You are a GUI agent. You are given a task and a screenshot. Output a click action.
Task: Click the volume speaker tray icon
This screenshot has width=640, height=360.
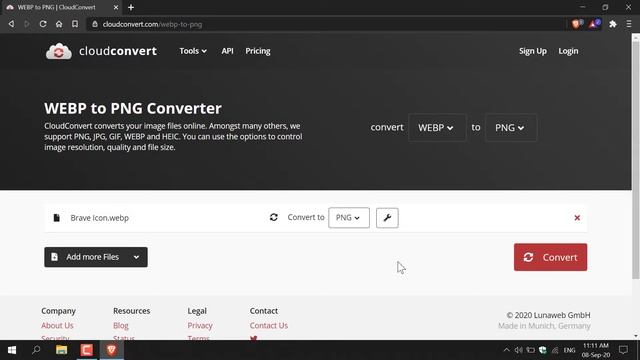(518, 350)
